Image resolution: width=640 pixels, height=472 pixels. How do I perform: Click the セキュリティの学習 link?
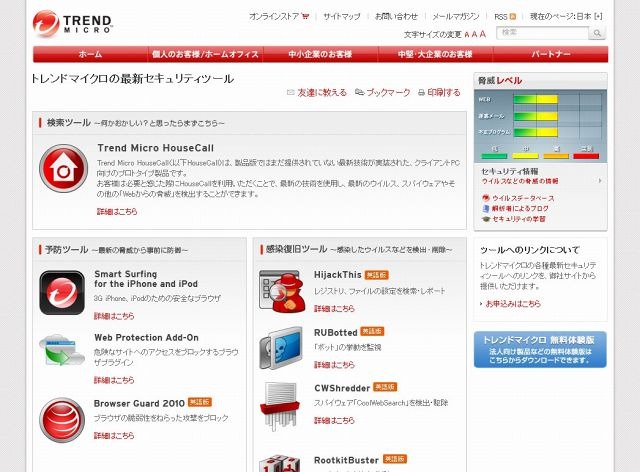point(519,219)
